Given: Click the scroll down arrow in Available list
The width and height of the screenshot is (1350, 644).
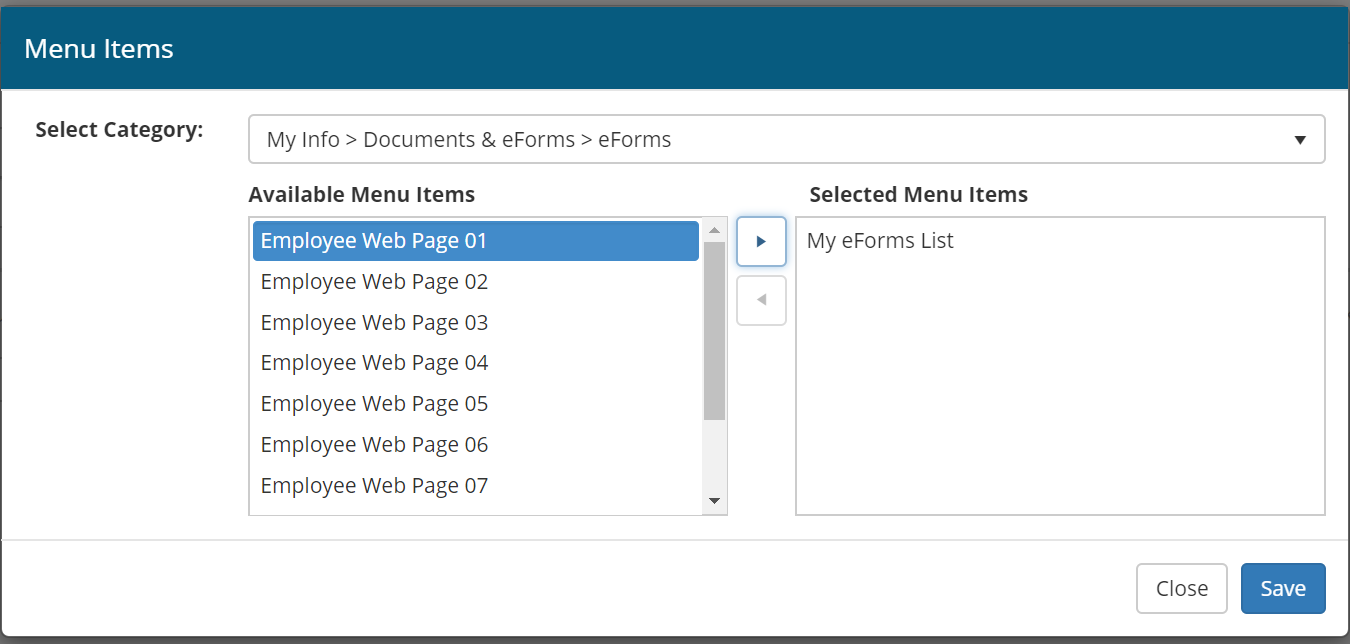Looking at the screenshot, I should (714, 500).
